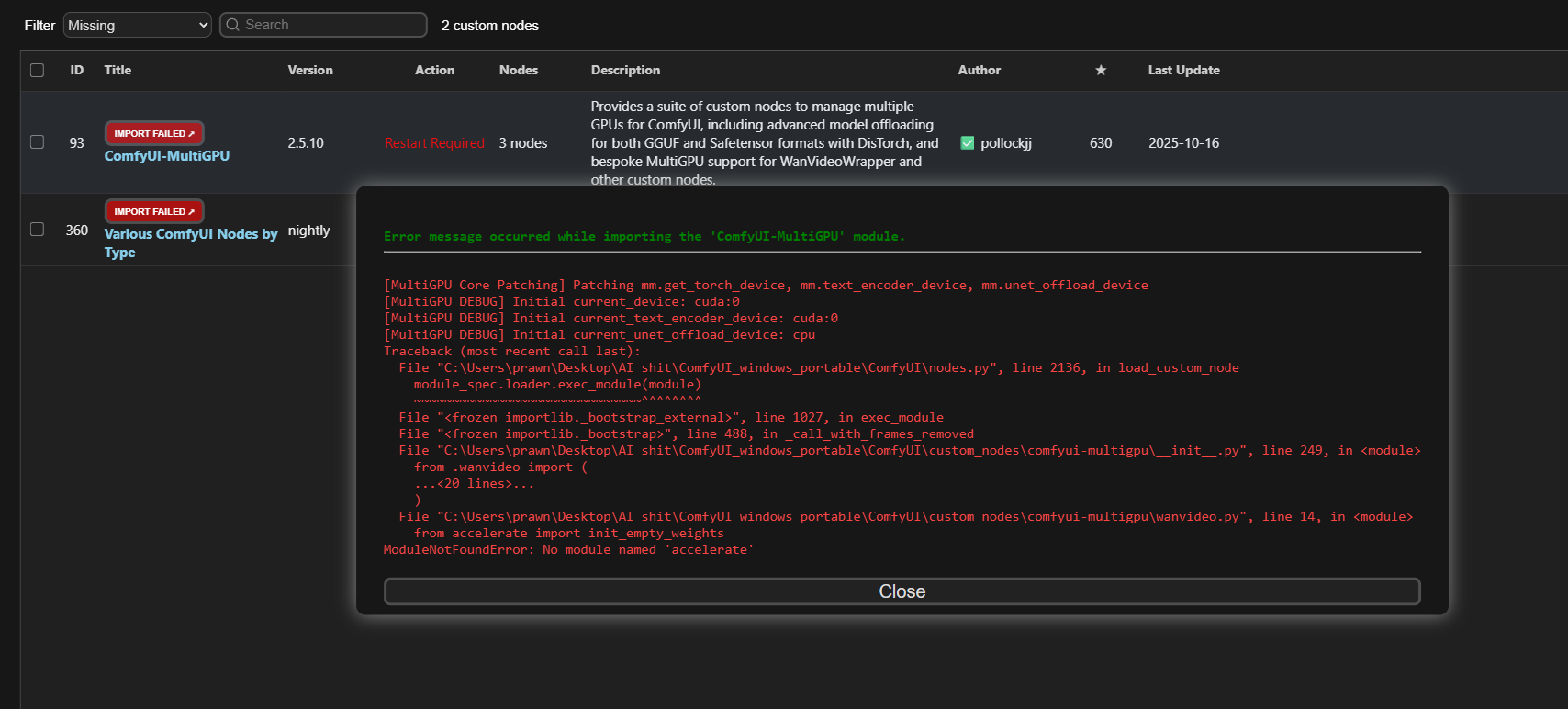This screenshot has height=709, width=1568.
Task: Click the 3 nodes cell
Action: click(x=523, y=143)
